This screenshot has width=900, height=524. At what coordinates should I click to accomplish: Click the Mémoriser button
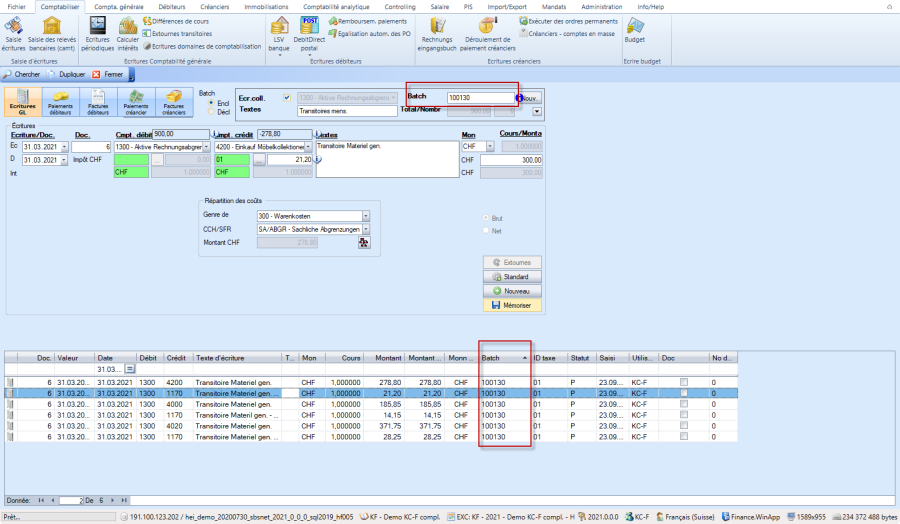pyautogui.click(x=510, y=304)
